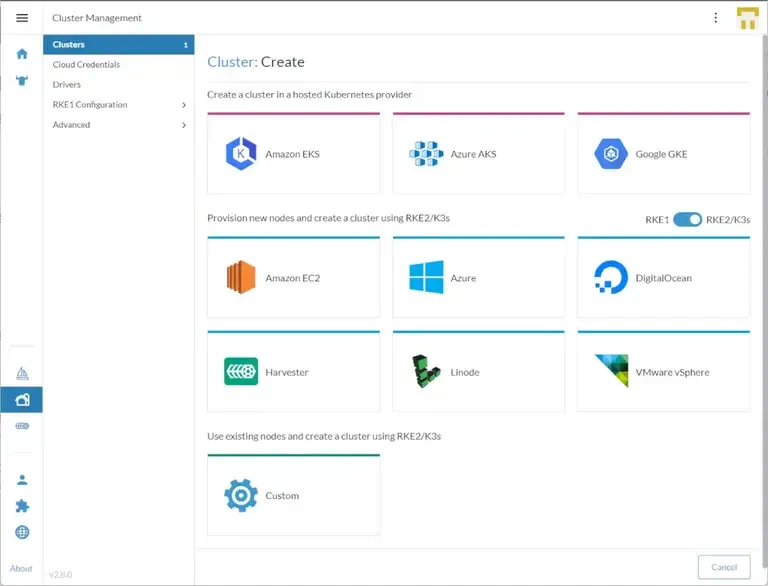Open the vertical three-dot options menu
This screenshot has width=768, height=586.
click(x=715, y=18)
